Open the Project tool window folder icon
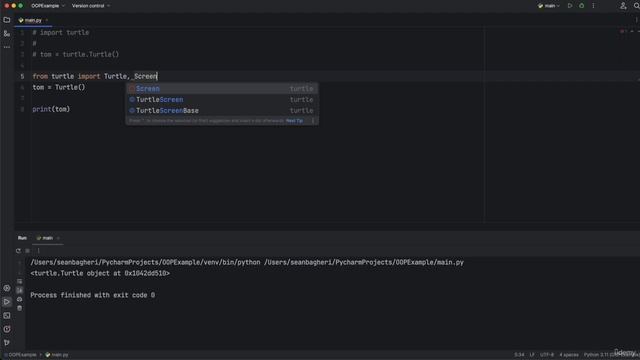The width and height of the screenshot is (640, 360). (7, 20)
